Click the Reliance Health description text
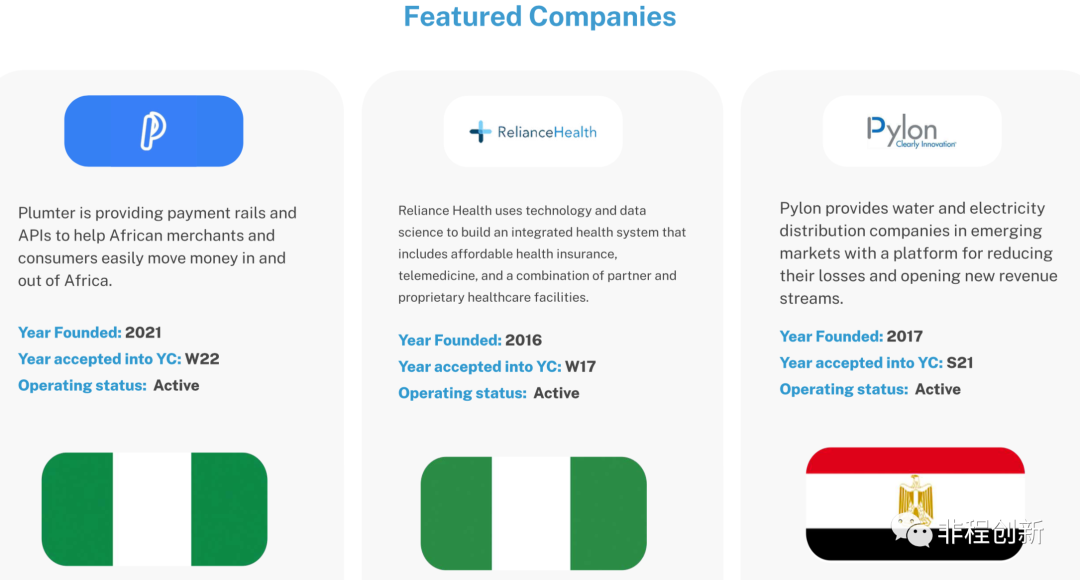1080x580 pixels. point(542,253)
